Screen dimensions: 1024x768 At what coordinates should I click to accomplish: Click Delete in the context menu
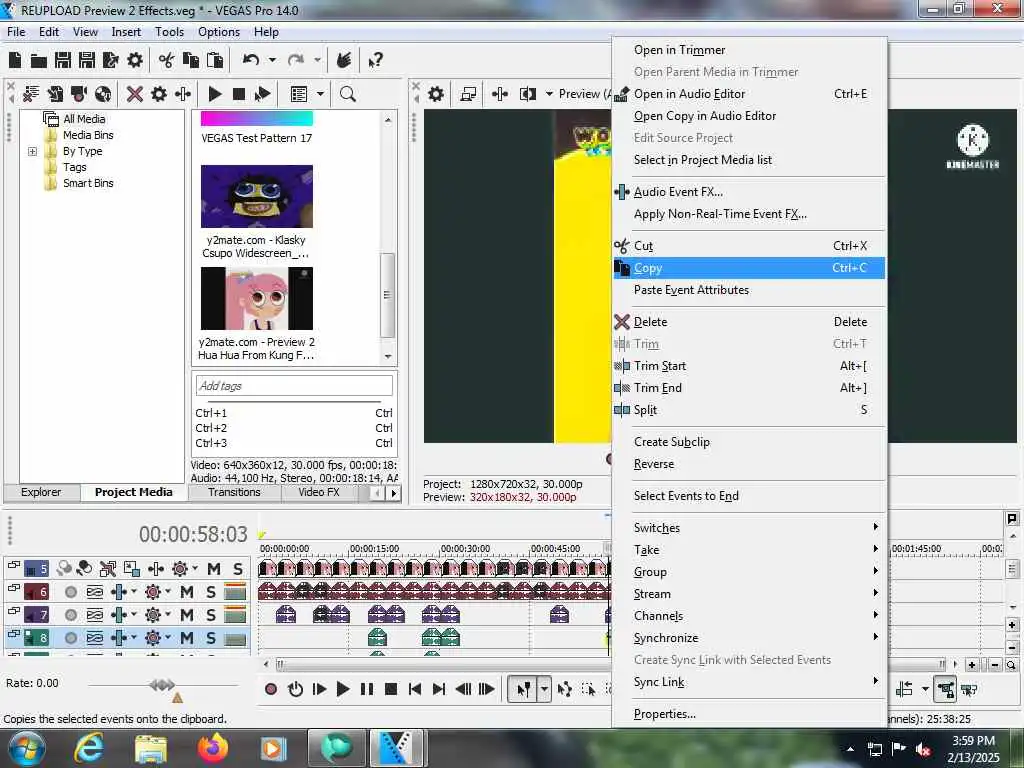(749, 321)
